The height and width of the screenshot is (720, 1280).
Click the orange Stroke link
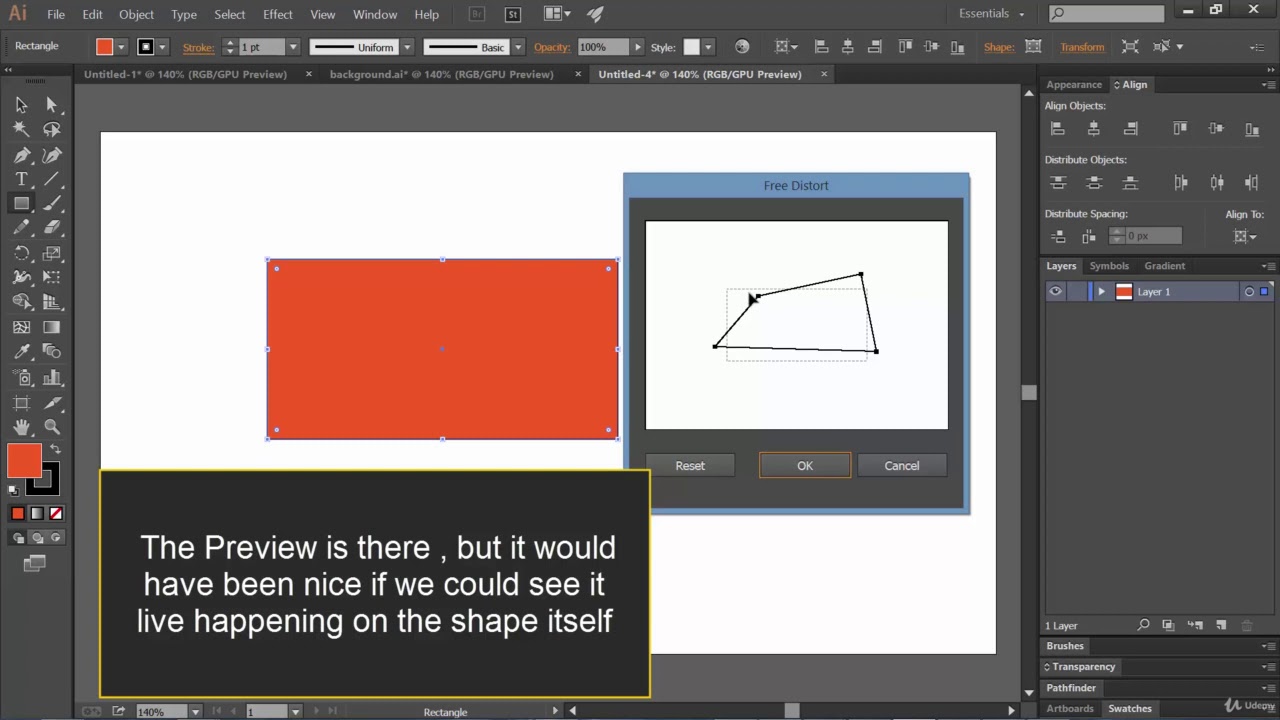click(x=198, y=47)
